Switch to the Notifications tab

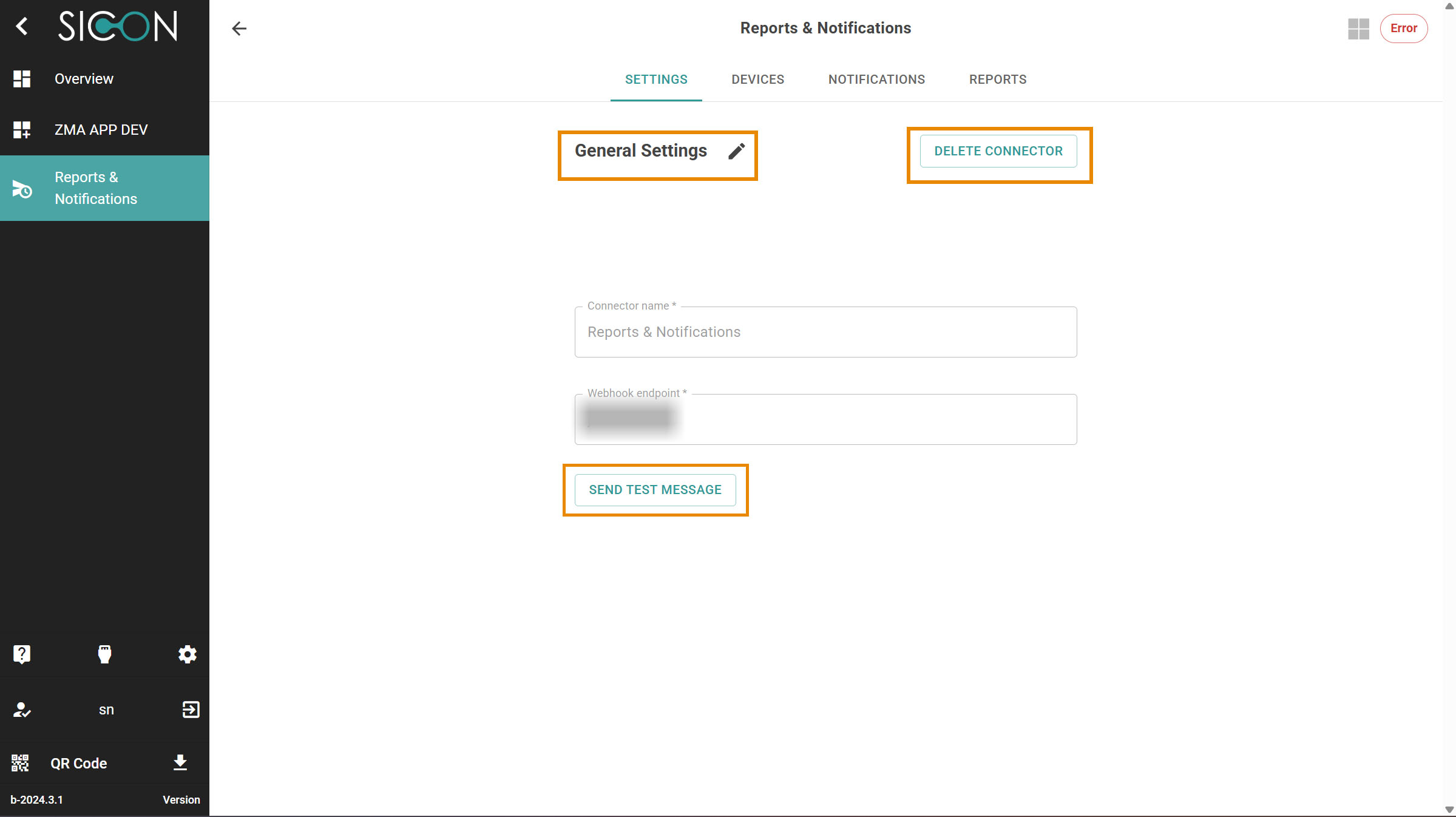pyautogui.click(x=876, y=80)
